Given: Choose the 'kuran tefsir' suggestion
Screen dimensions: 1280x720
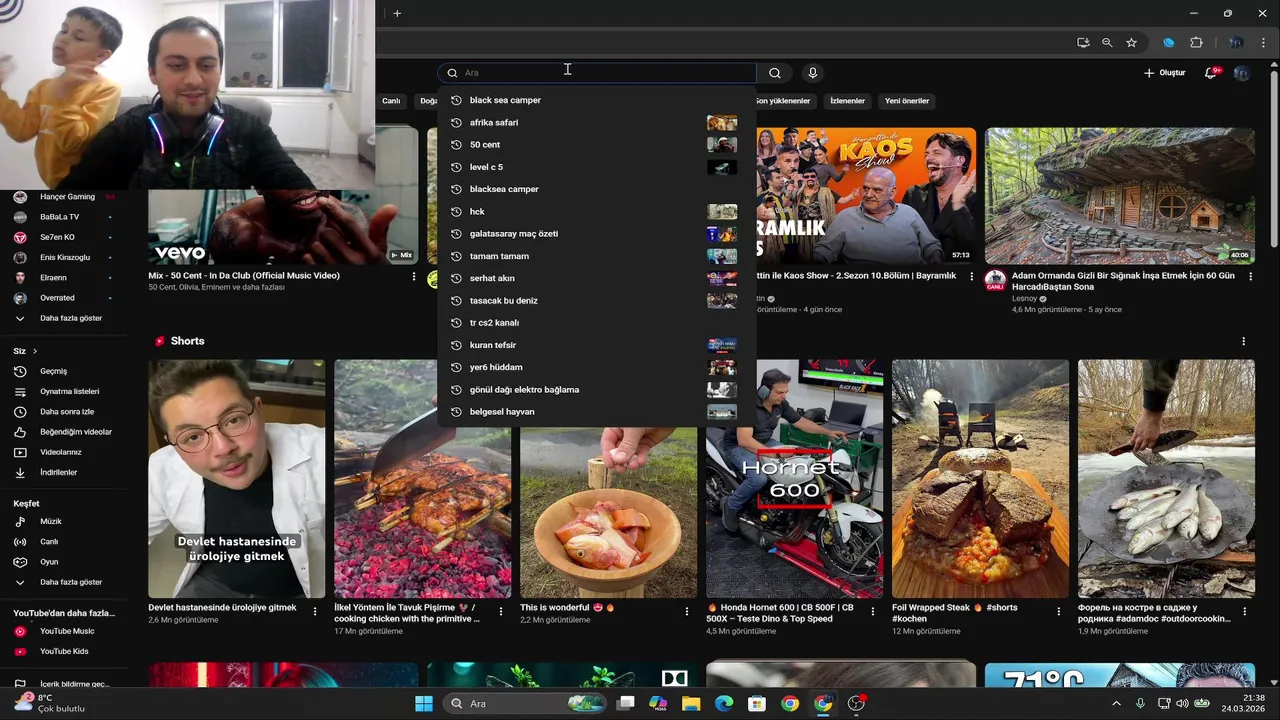Looking at the screenshot, I should tap(596, 345).
